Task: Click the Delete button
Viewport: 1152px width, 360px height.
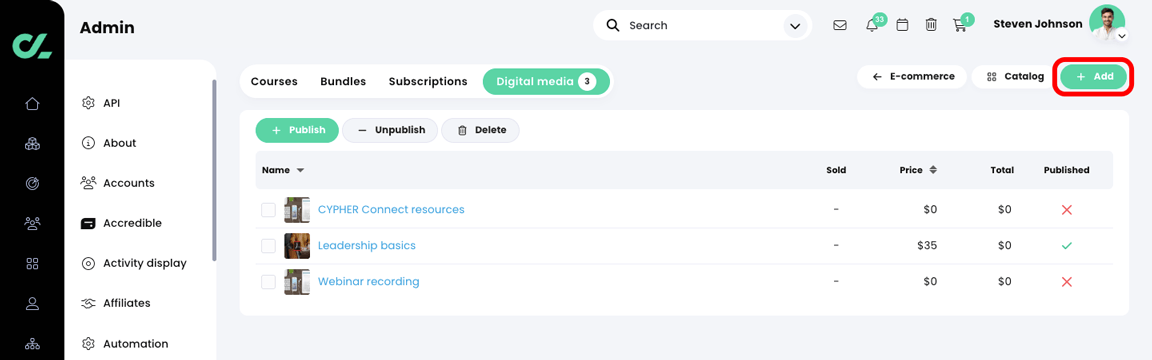Action: coord(480,130)
